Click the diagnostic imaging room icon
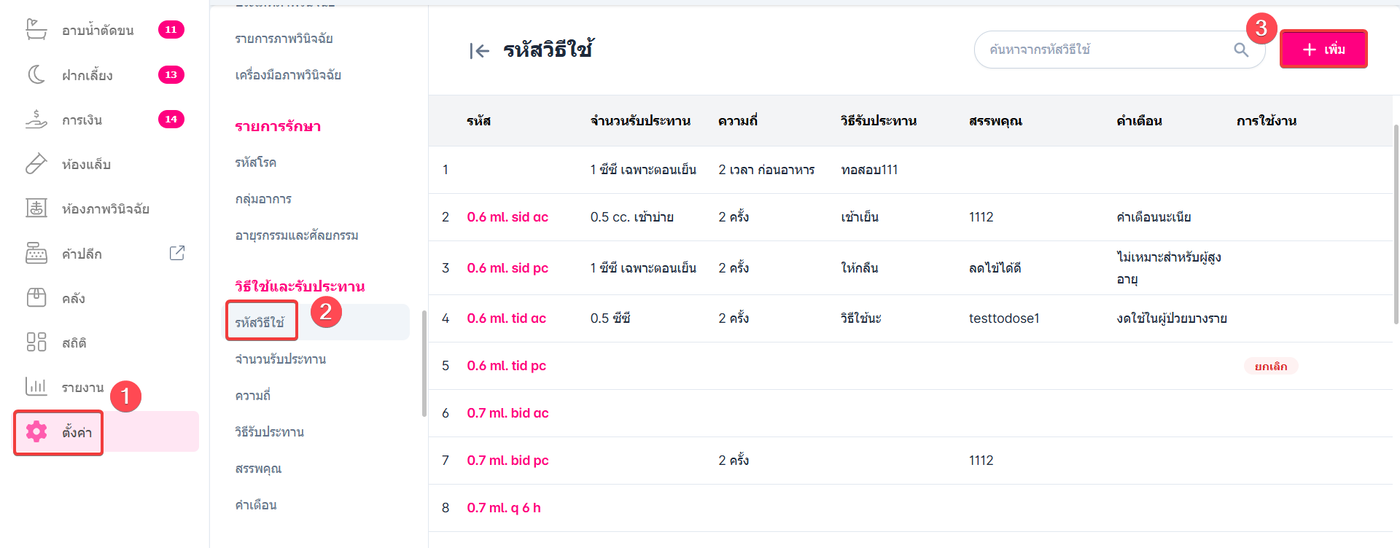This screenshot has width=1400, height=548. [36, 209]
